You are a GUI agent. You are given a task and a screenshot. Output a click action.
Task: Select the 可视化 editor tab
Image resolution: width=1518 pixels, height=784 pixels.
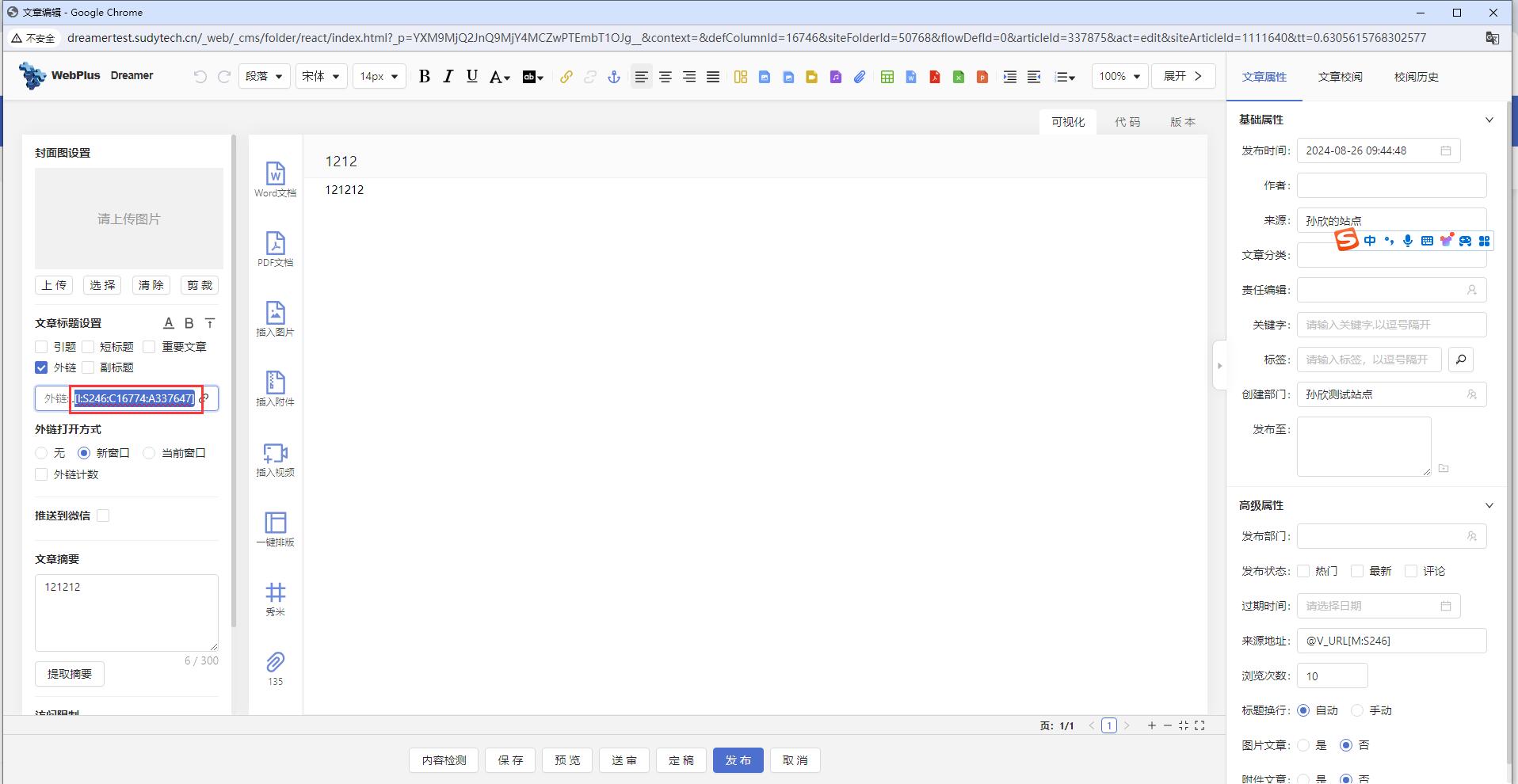tap(1068, 122)
